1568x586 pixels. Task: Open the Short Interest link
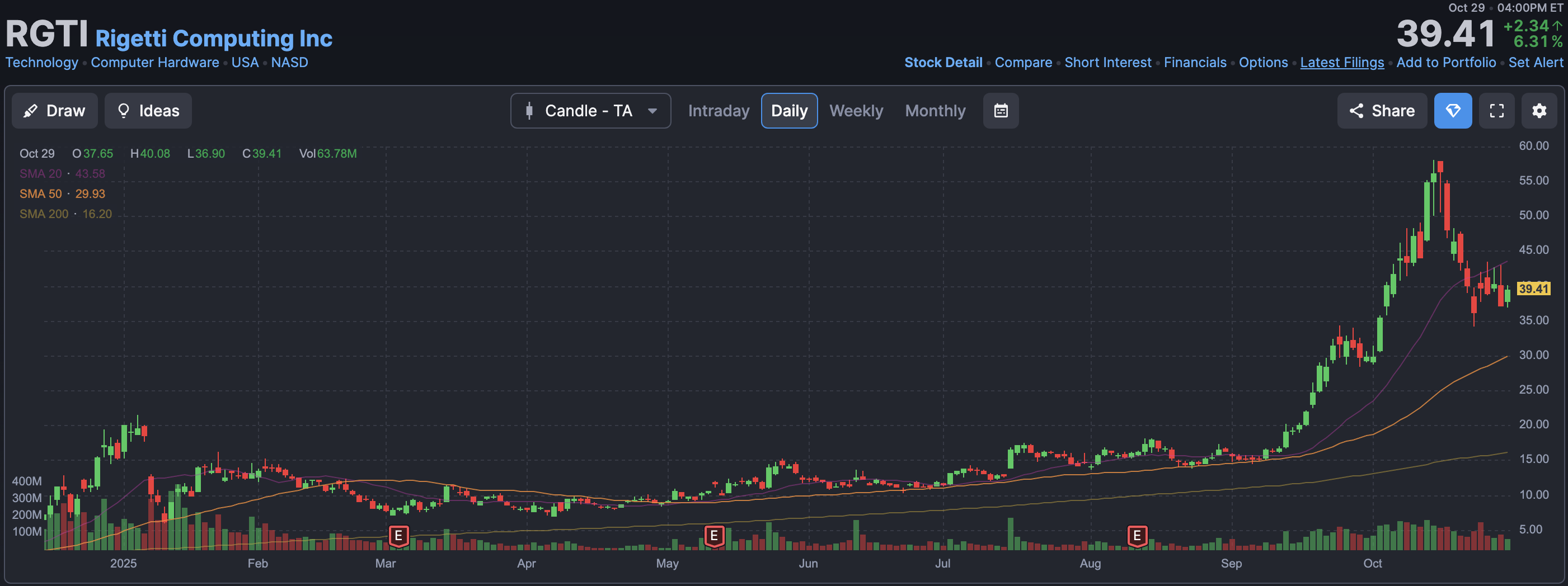[1108, 63]
